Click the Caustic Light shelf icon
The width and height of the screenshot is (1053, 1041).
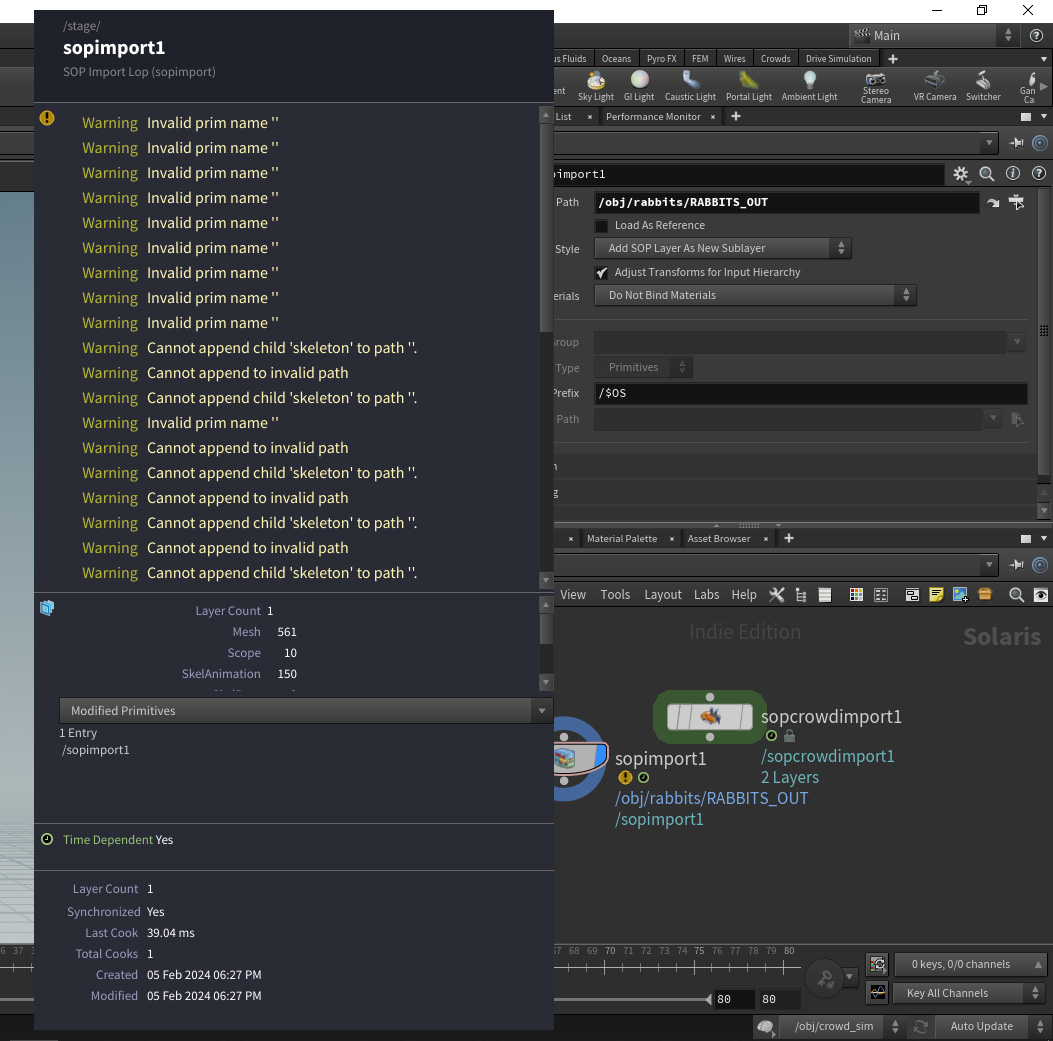pos(690,86)
